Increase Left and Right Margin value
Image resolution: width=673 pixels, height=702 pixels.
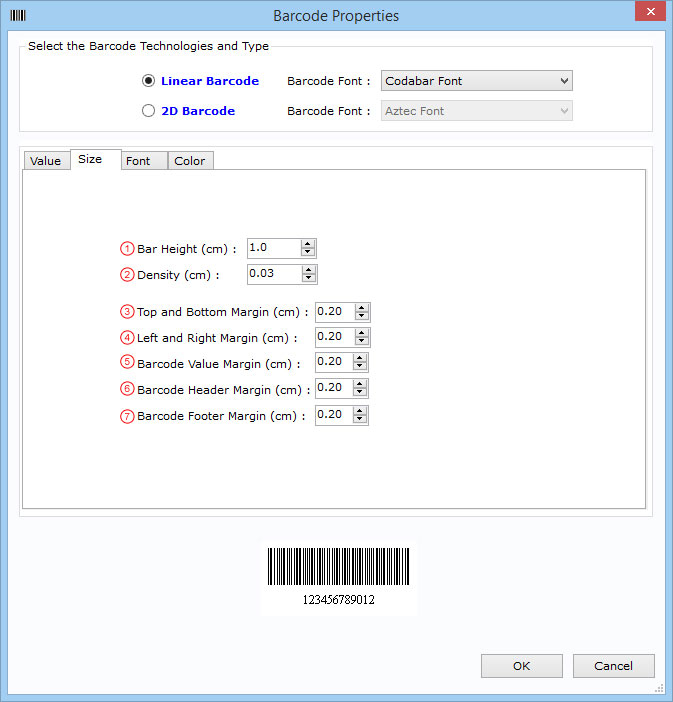click(x=362, y=333)
